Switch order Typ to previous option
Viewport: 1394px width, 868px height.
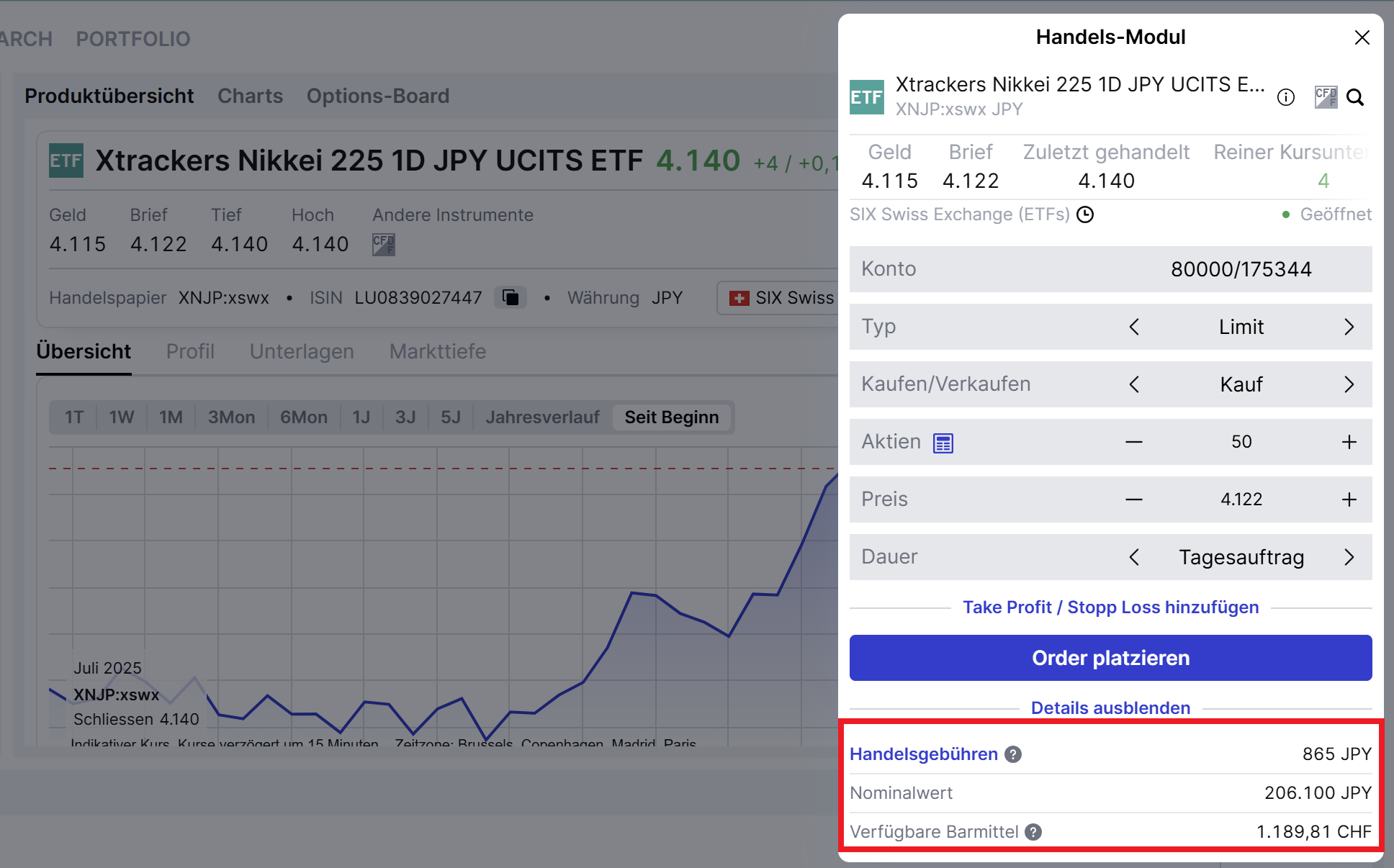pyautogui.click(x=1134, y=327)
